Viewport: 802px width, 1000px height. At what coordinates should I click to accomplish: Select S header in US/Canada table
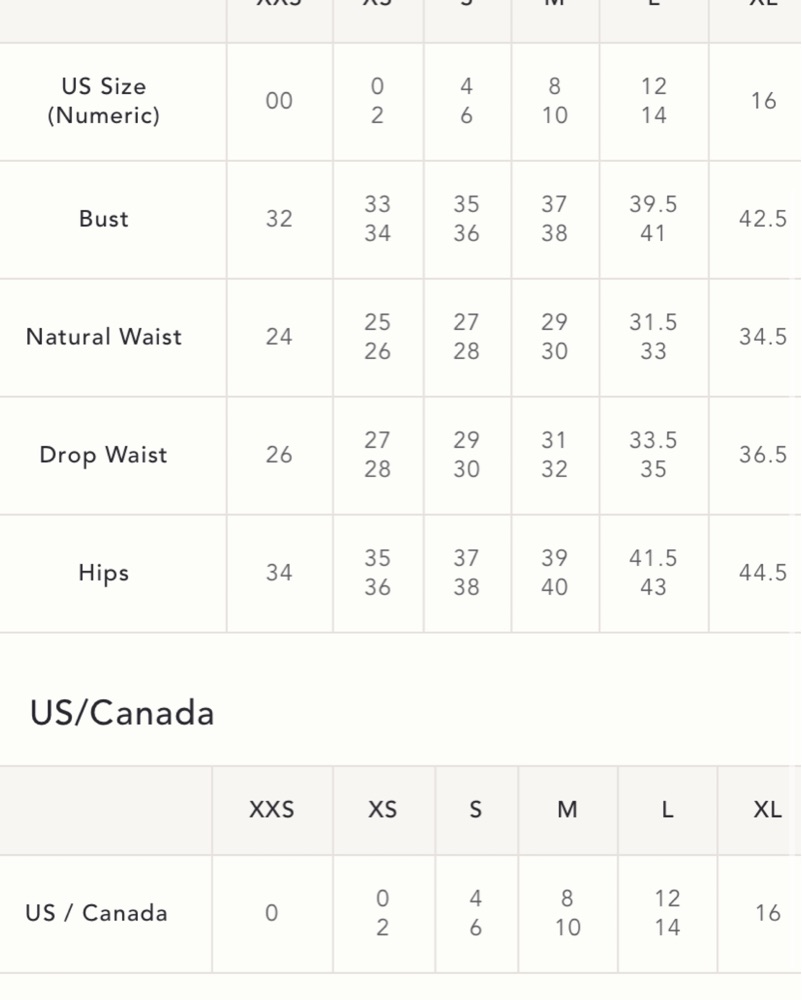[x=476, y=810]
